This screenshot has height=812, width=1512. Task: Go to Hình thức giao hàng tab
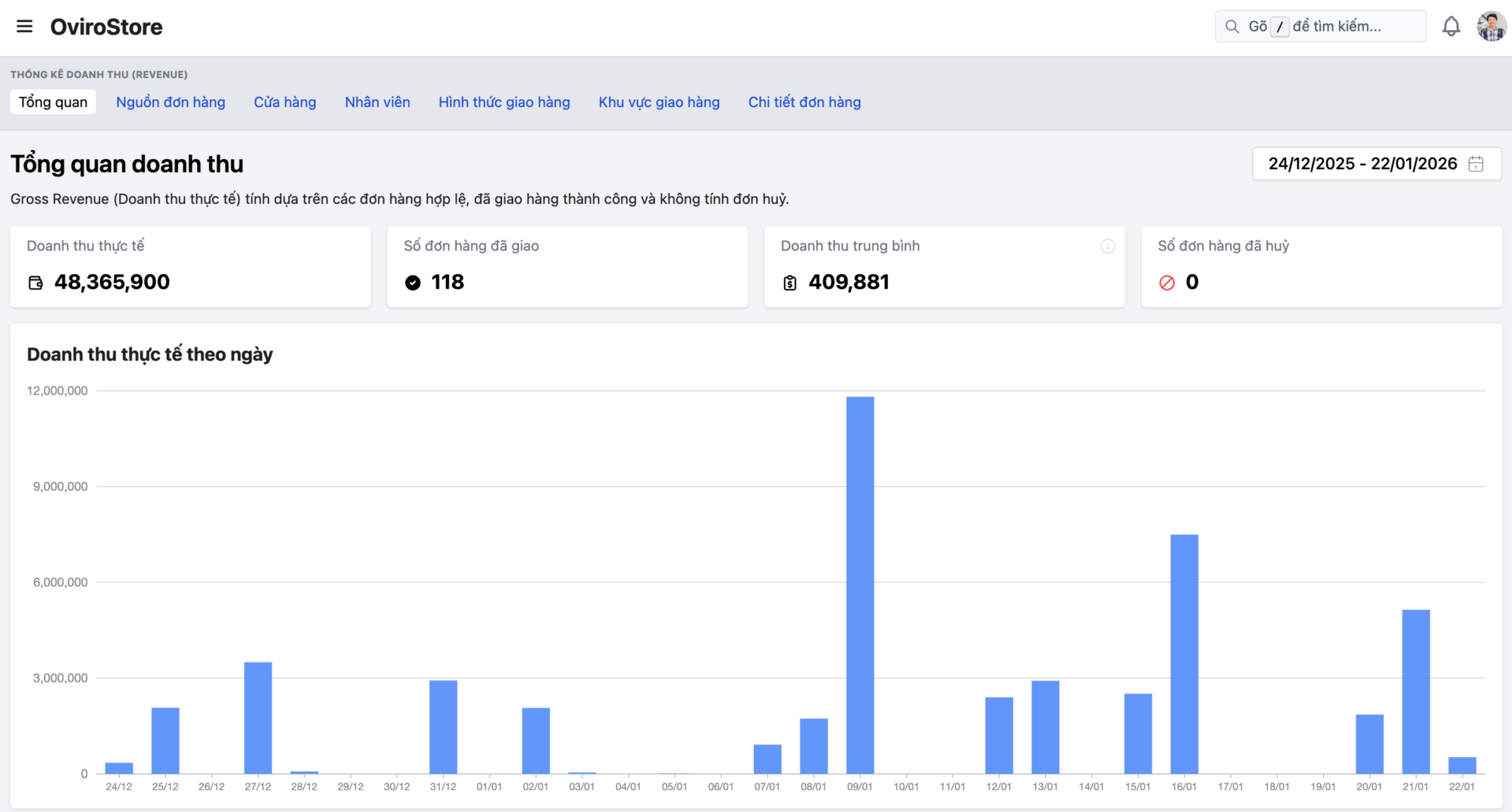click(504, 102)
